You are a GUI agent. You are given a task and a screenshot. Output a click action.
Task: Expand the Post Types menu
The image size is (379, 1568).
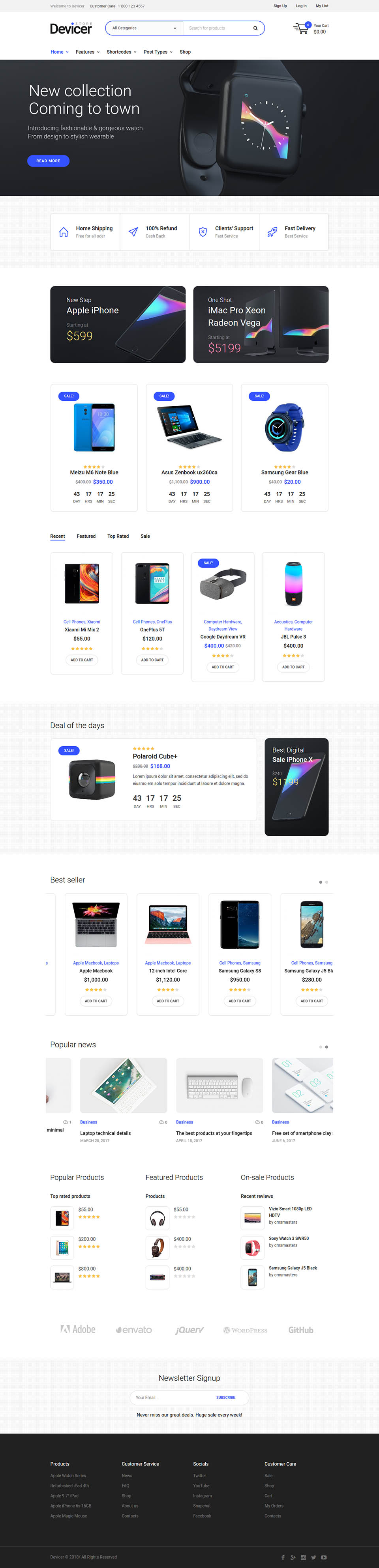point(158,52)
